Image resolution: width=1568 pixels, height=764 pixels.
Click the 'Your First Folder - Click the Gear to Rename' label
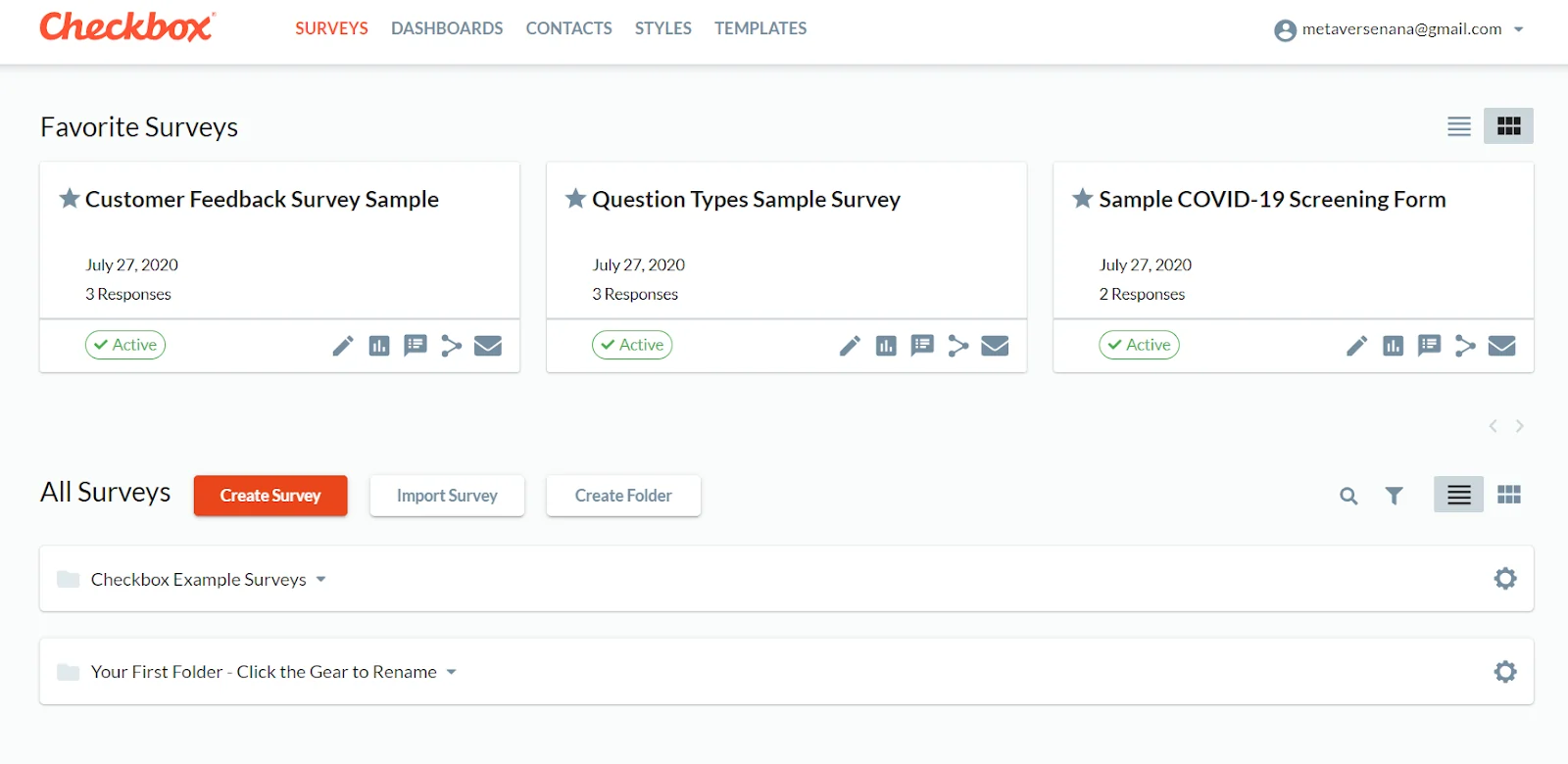click(264, 672)
